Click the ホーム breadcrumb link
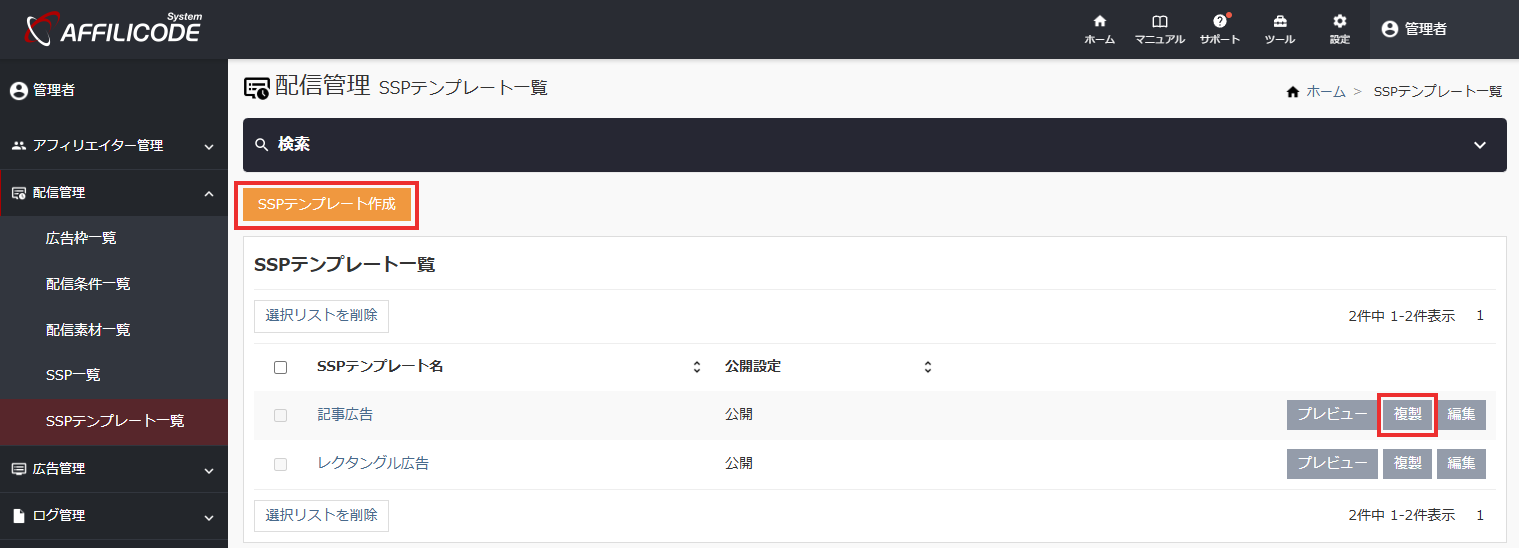 click(1326, 91)
